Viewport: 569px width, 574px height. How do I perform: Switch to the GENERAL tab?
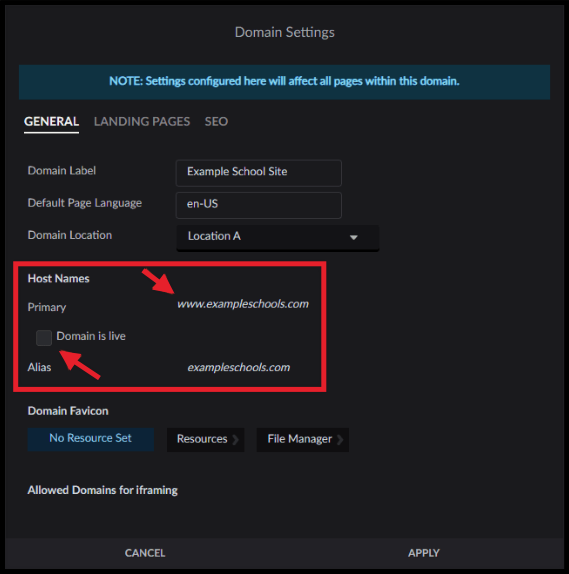(x=51, y=122)
